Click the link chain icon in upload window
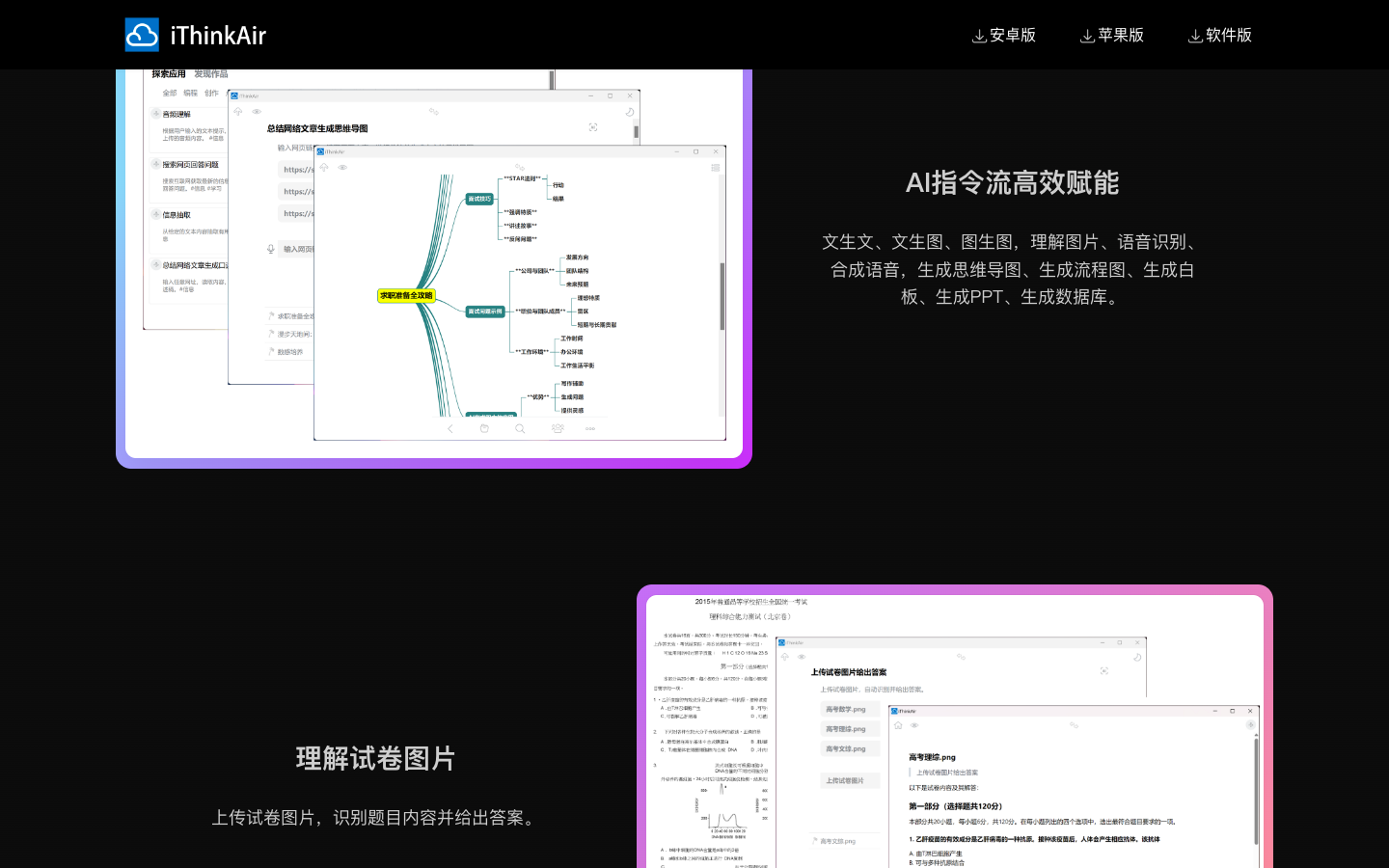1389x868 pixels. click(961, 657)
